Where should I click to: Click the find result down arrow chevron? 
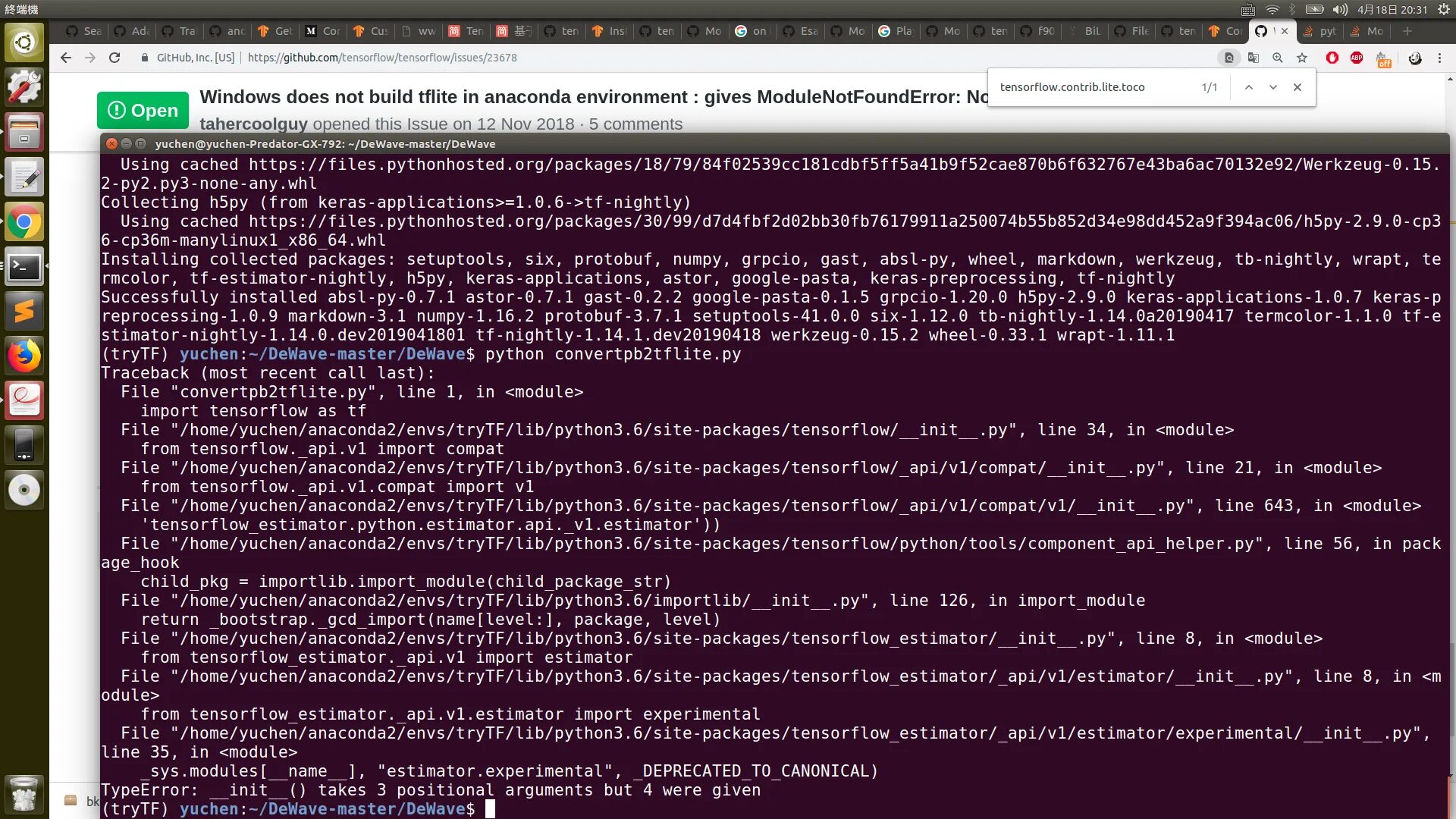[1272, 87]
